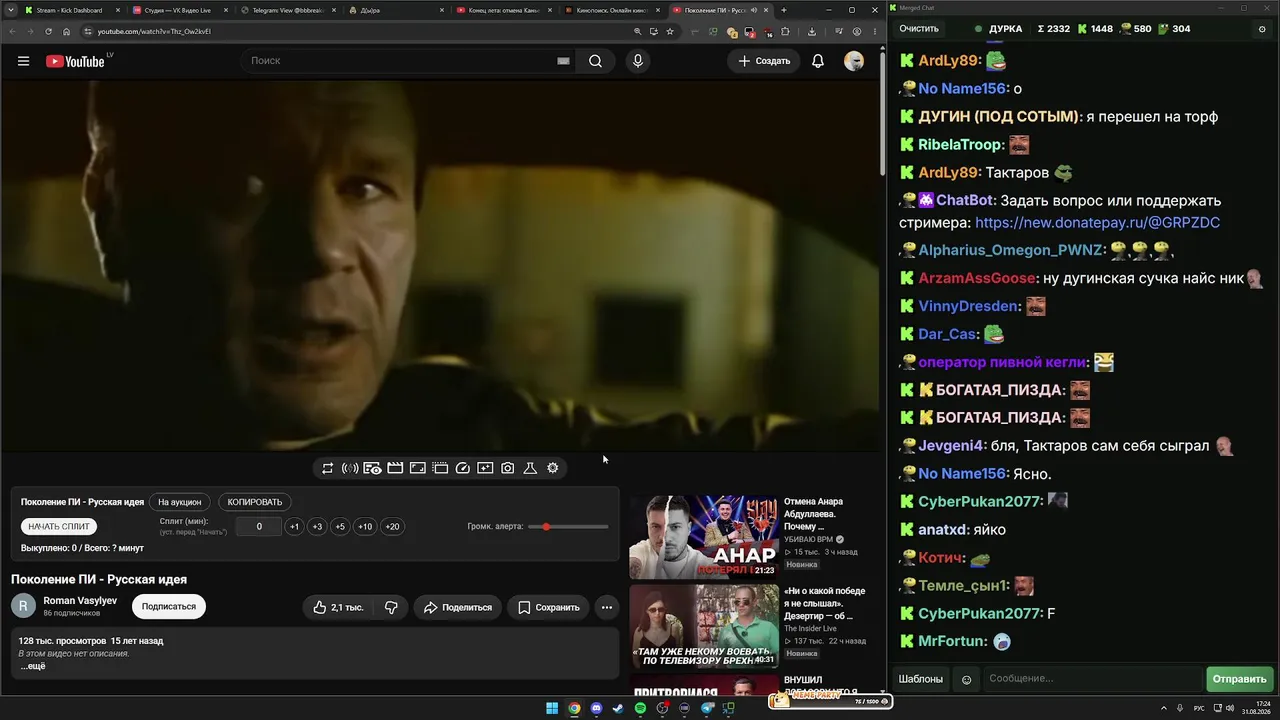Open the Roman Vasylyev channel avatar
The image size is (1280, 720).
coord(23,606)
